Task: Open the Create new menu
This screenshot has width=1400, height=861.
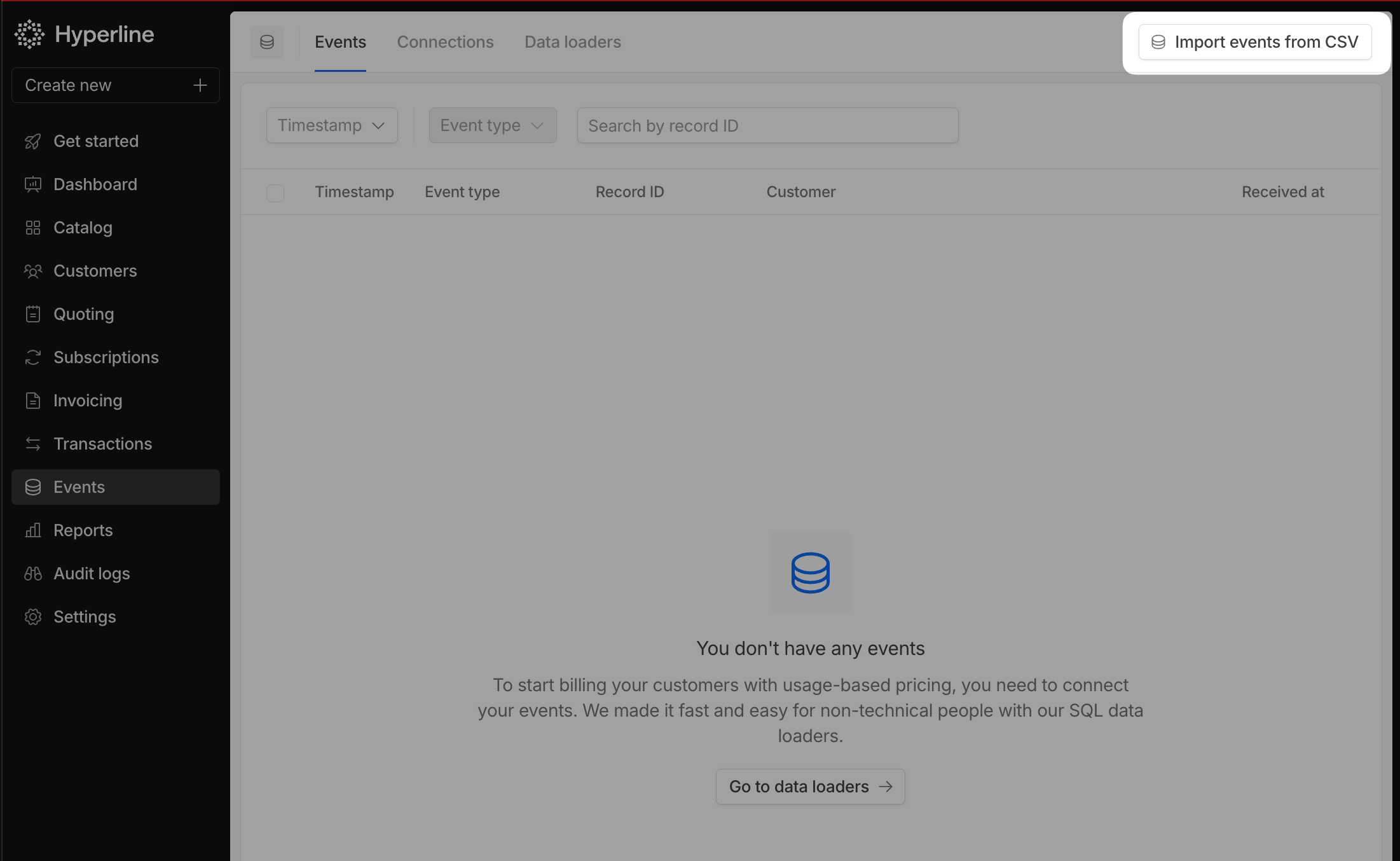Action: pos(114,85)
